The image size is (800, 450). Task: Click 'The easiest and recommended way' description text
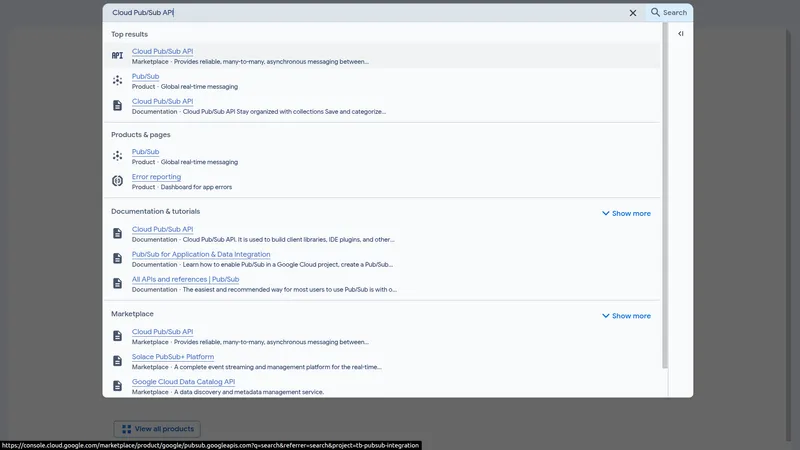(289, 290)
